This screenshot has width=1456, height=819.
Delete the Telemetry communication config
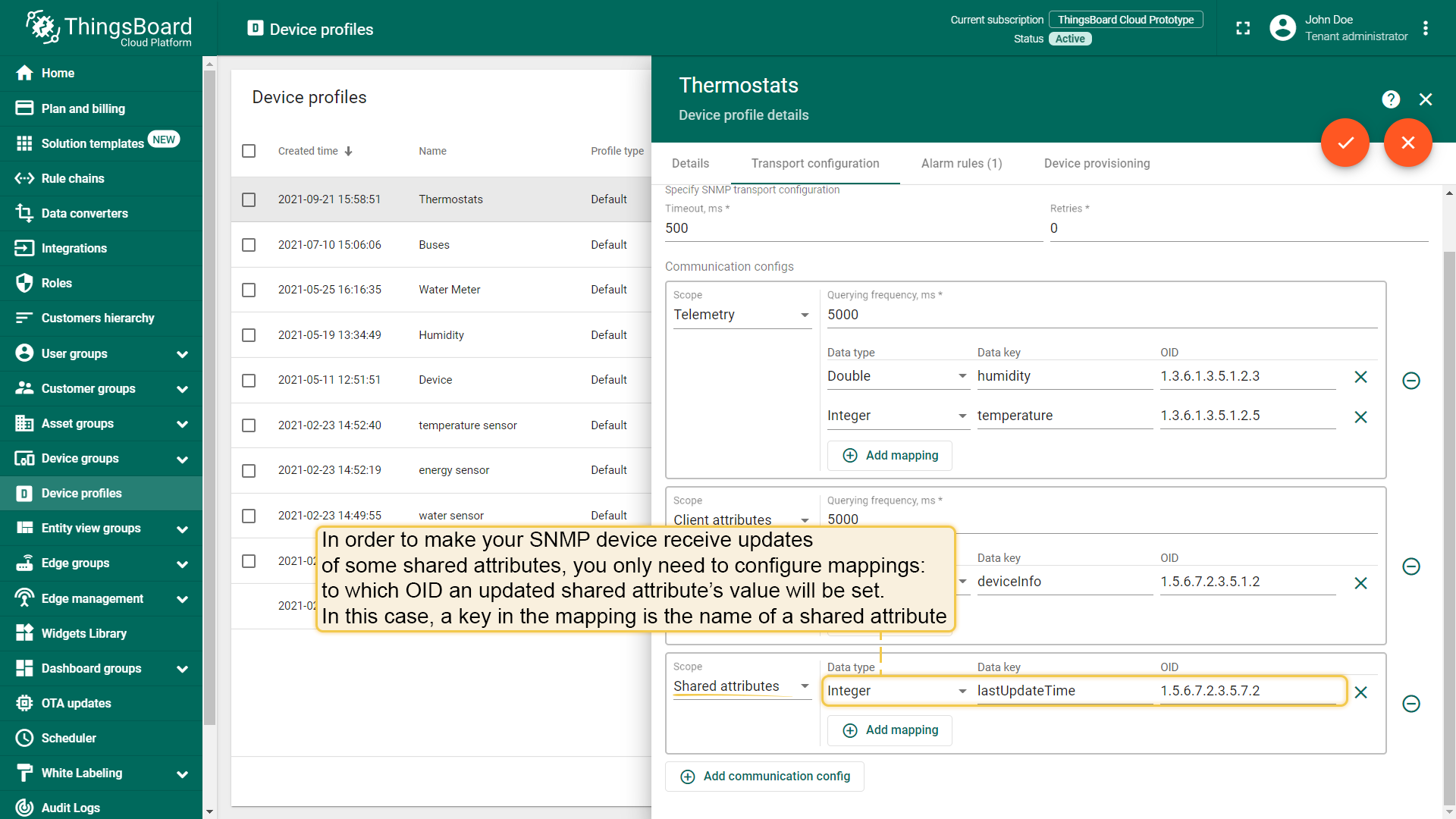[x=1411, y=381]
